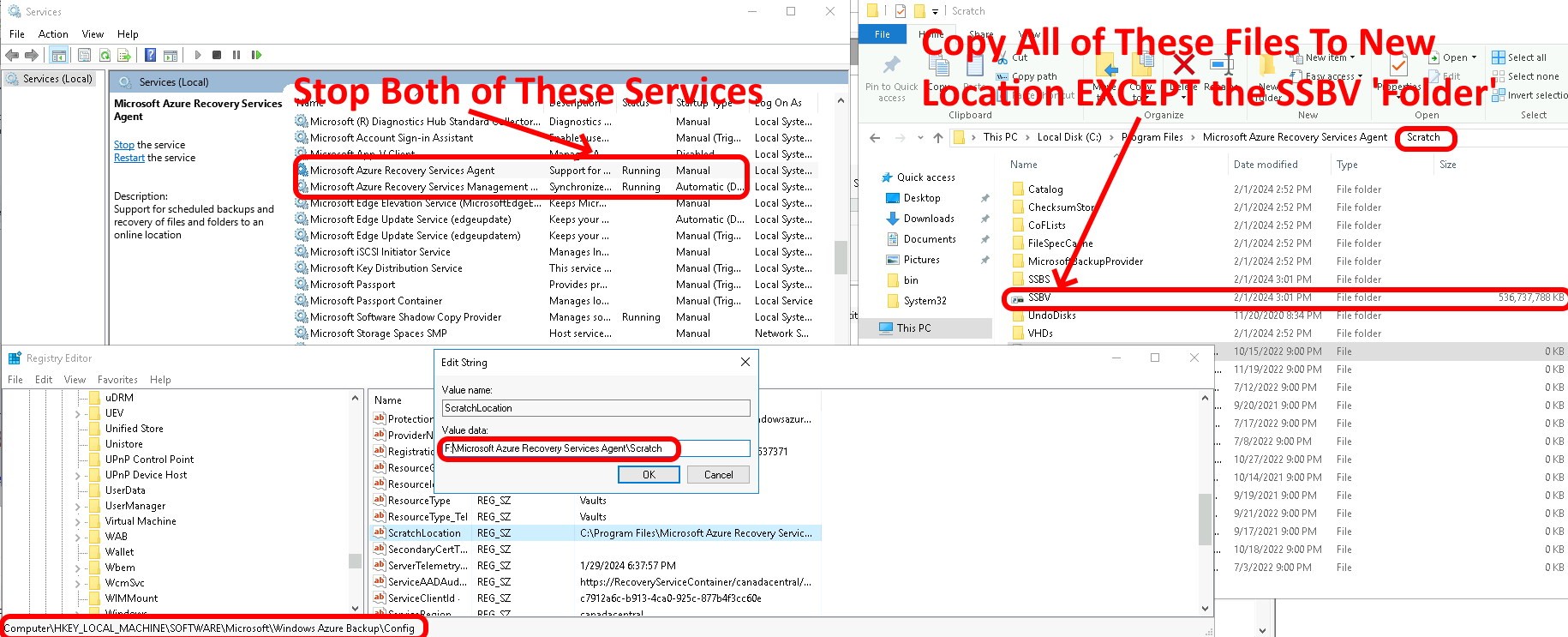Click the File tab in Explorer
This screenshot has width=1568, height=637.
882,34
